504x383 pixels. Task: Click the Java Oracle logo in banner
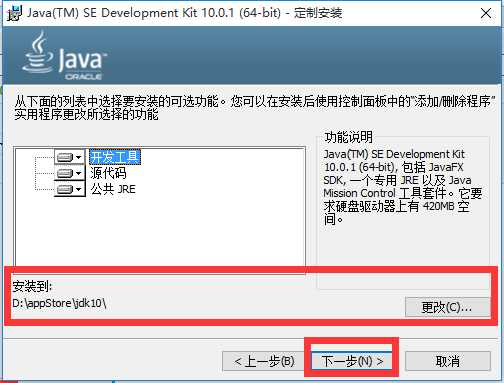coord(64,56)
